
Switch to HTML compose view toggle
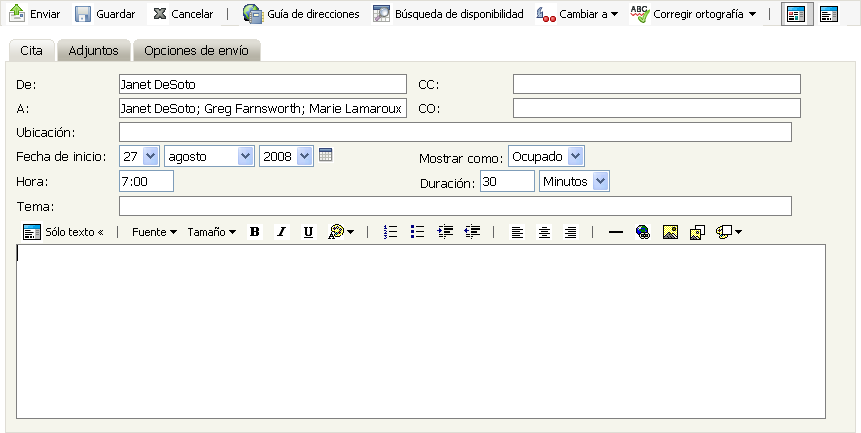coord(796,14)
